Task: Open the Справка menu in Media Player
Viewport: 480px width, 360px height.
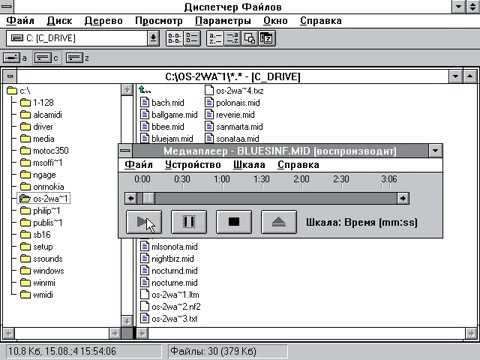Action: point(298,165)
